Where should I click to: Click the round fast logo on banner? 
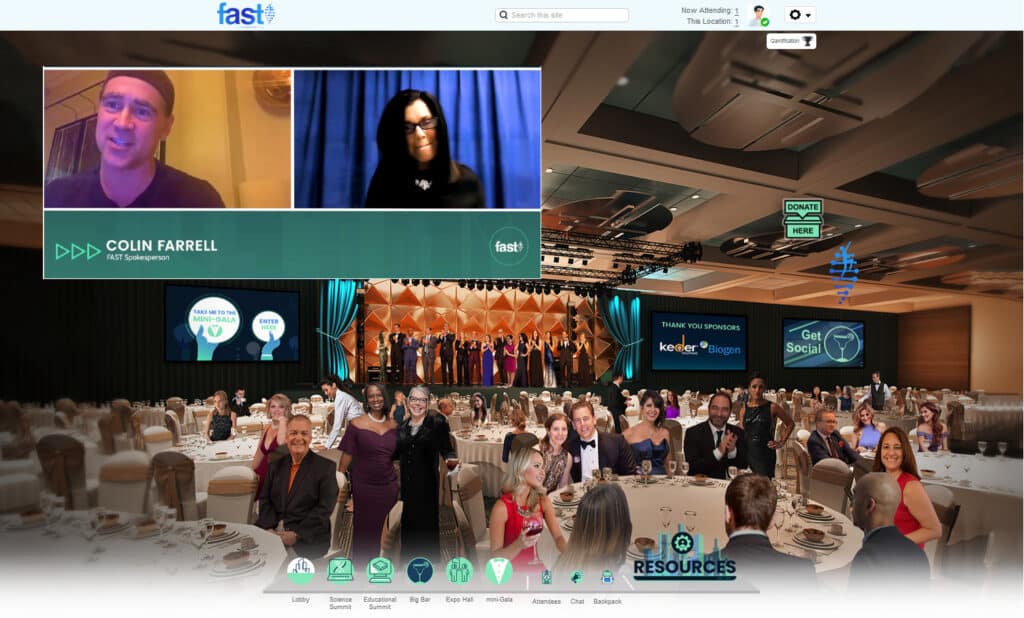(509, 246)
